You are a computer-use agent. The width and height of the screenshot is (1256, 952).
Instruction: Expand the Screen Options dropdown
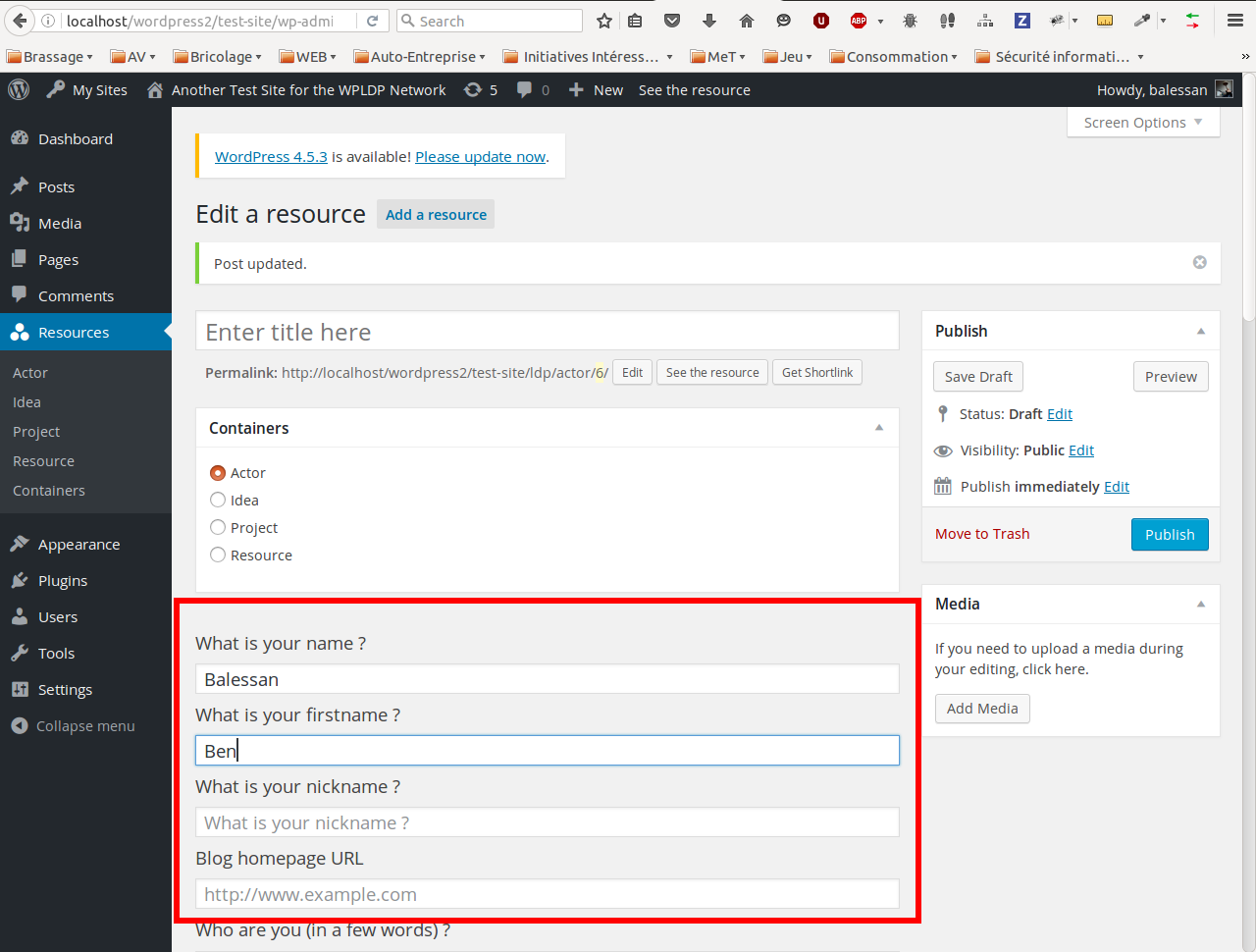pos(1143,122)
